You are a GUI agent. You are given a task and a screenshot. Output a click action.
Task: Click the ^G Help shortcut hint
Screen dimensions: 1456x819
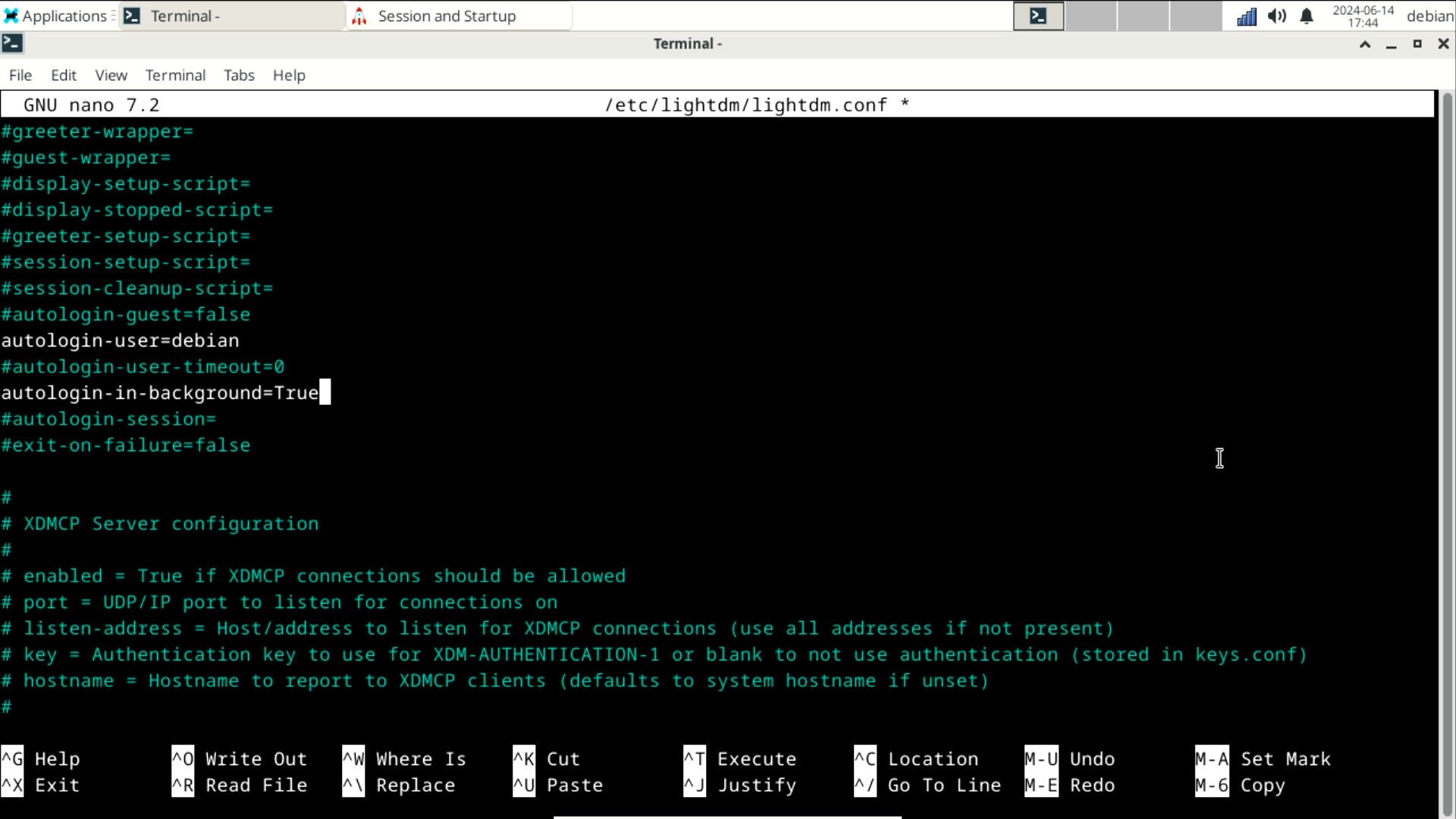[40, 759]
